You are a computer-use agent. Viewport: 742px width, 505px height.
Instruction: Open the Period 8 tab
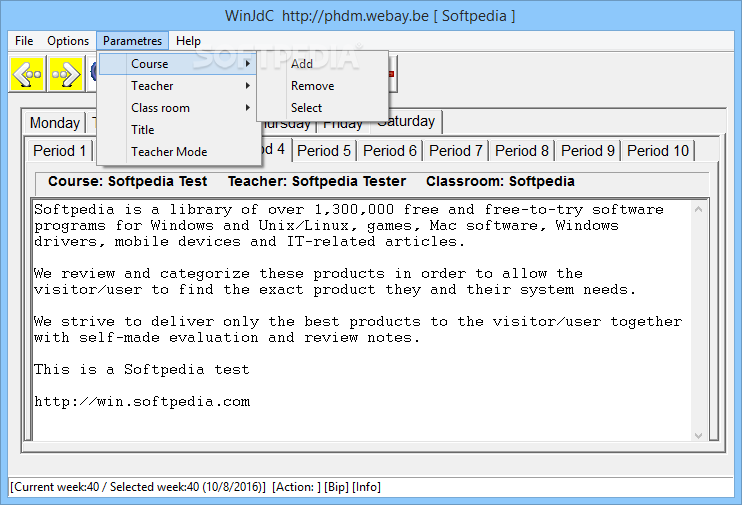[x=522, y=151]
